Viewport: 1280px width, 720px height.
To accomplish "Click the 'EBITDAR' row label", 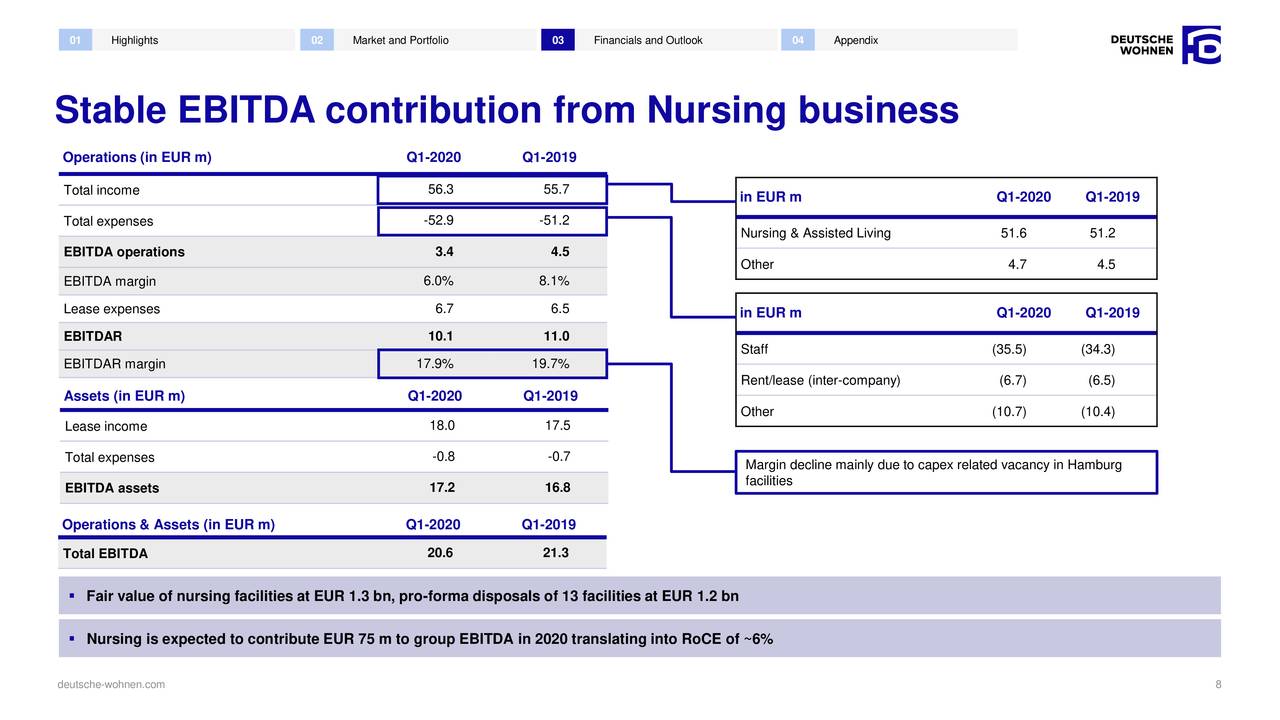I will tap(93, 337).
